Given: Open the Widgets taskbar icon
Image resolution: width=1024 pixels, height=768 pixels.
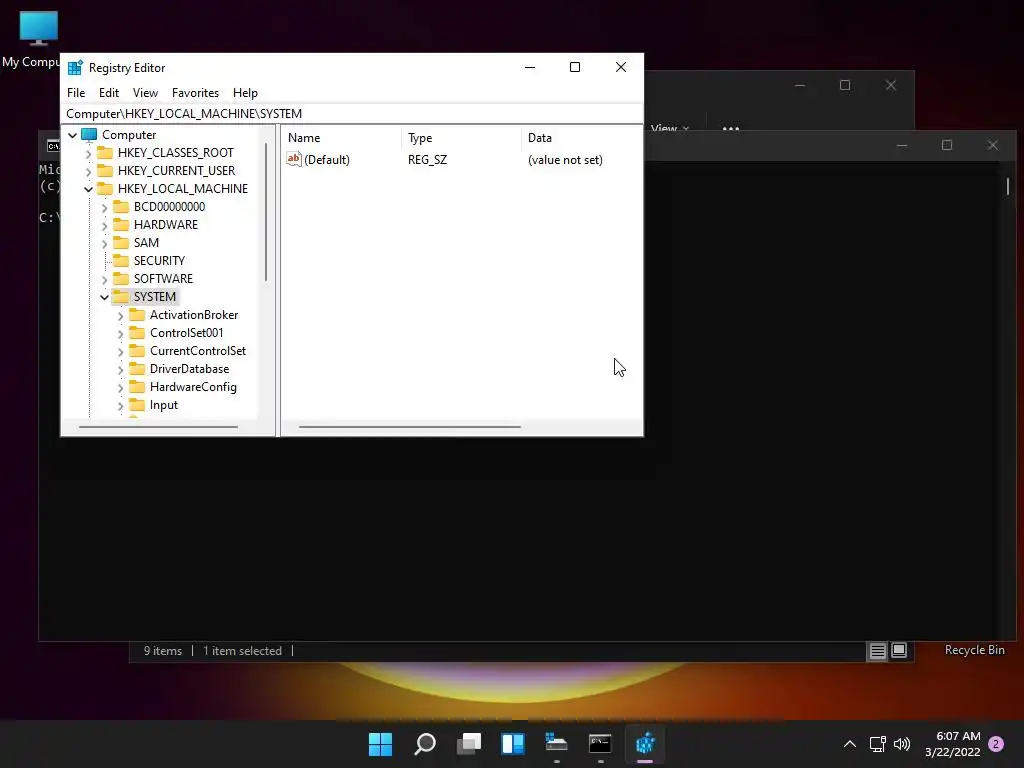Looking at the screenshot, I should pyautogui.click(x=513, y=743).
